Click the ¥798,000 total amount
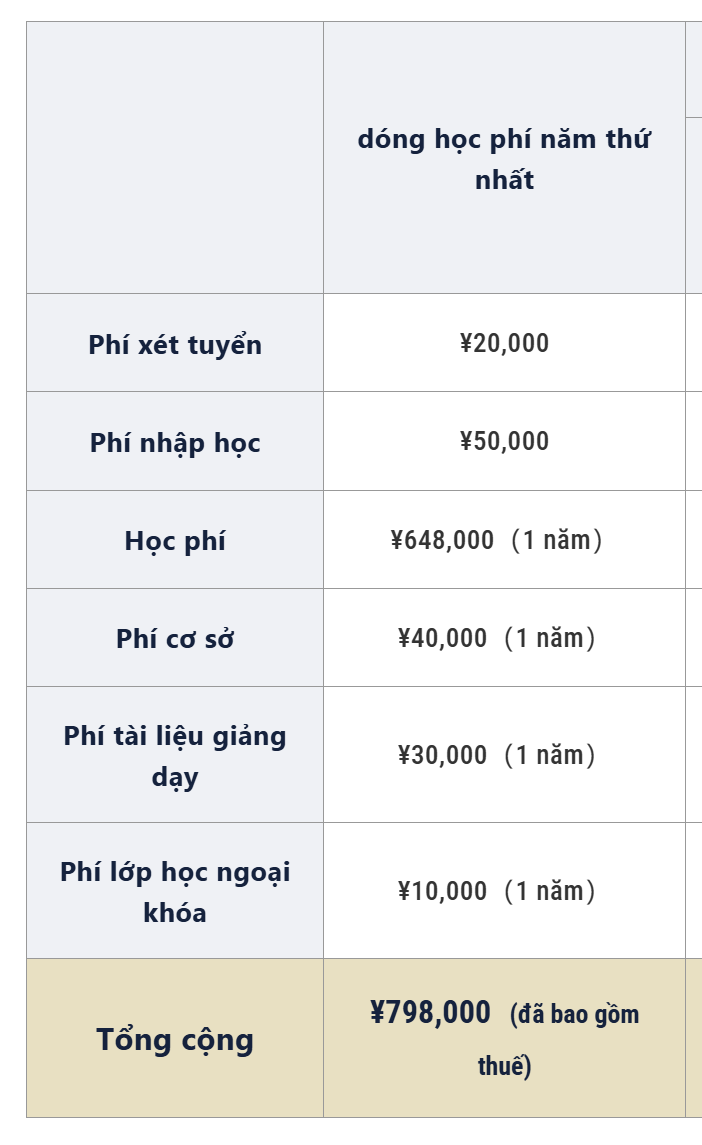 tap(431, 1013)
